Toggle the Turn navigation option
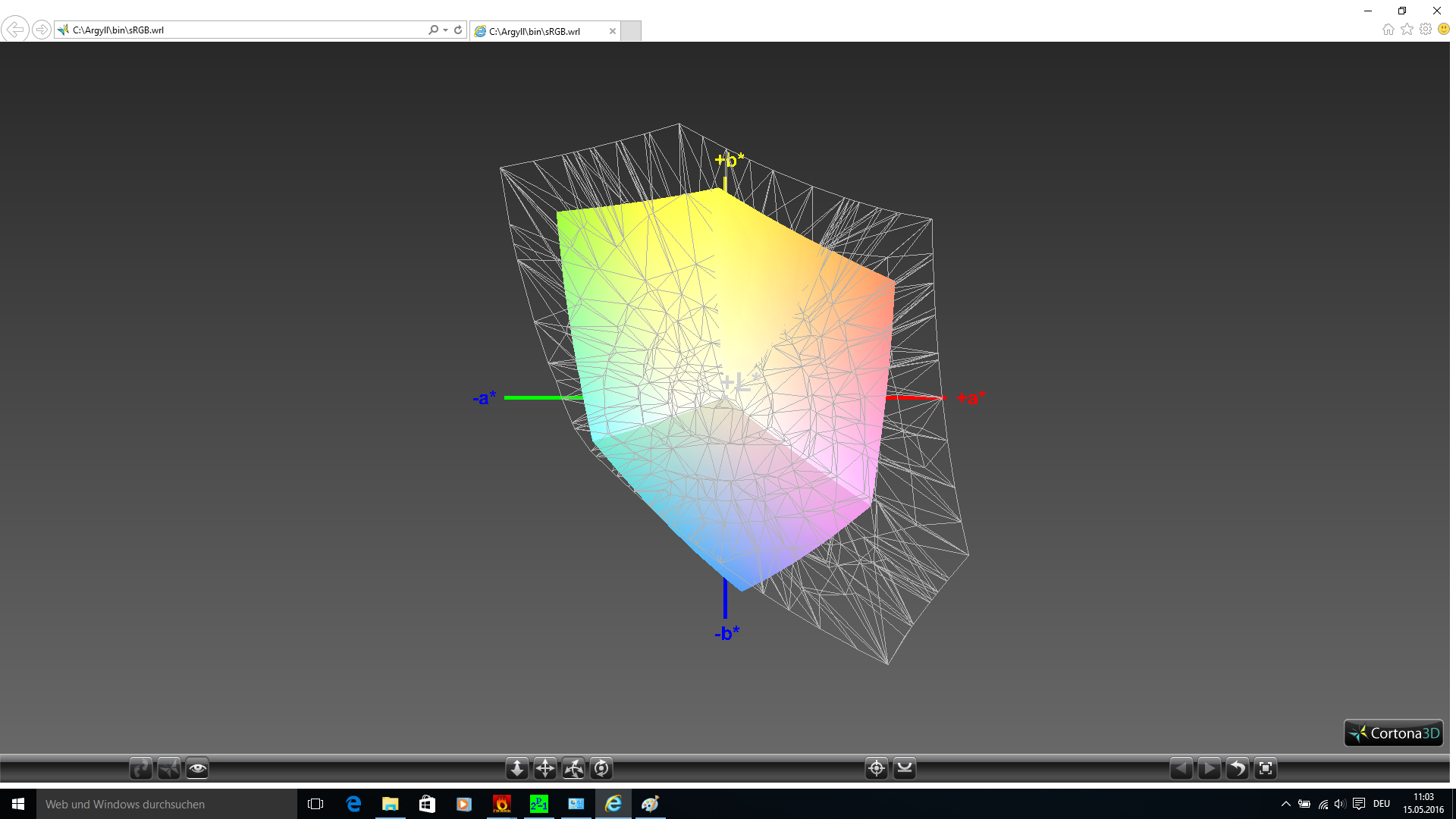The height and width of the screenshot is (819, 1456). click(573, 769)
